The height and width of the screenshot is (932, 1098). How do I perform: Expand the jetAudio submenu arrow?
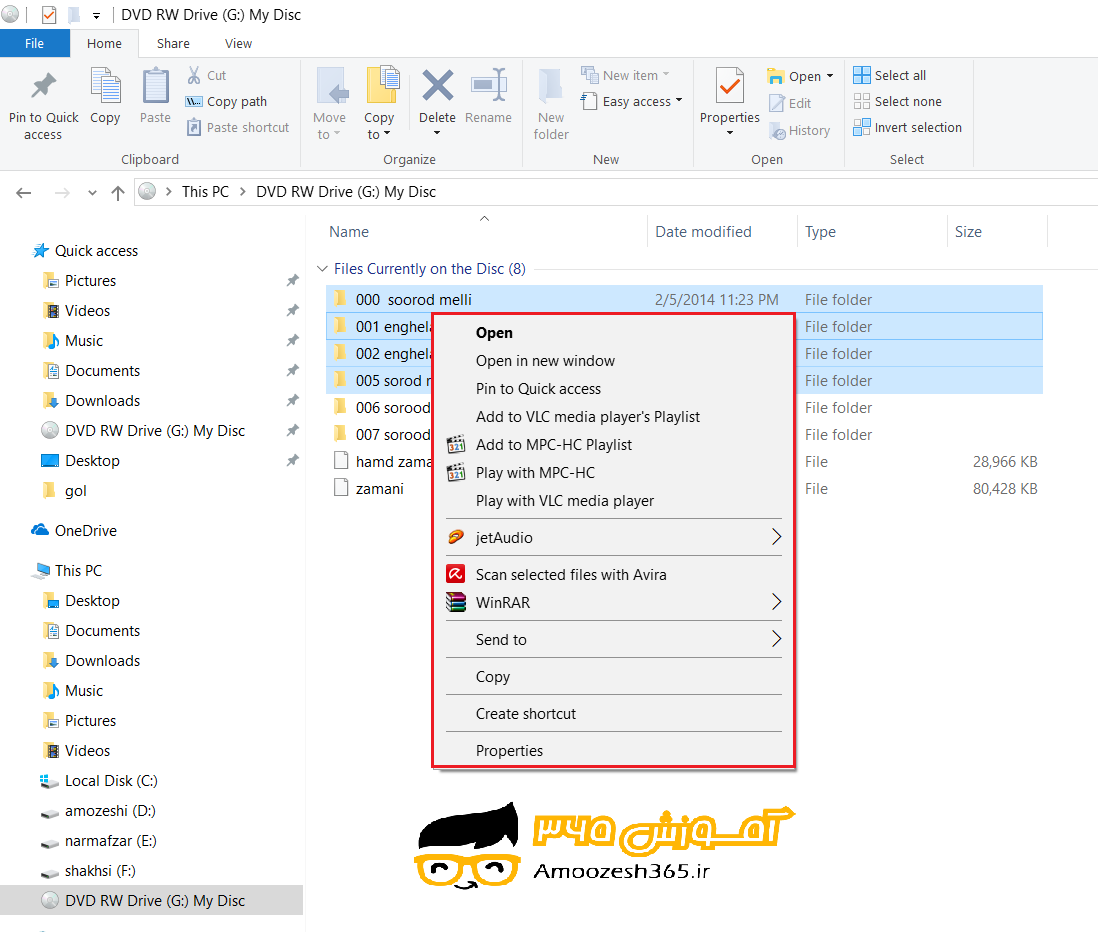(x=776, y=537)
